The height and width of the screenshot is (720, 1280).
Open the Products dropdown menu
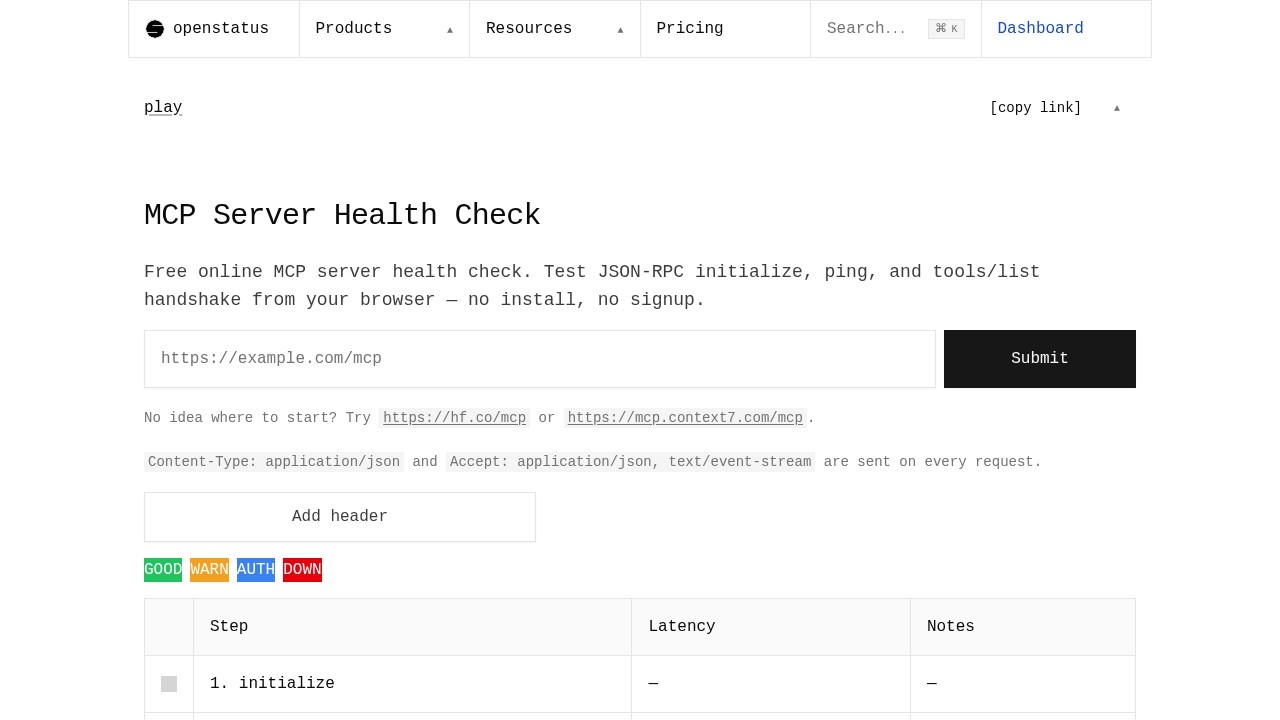[384, 29]
